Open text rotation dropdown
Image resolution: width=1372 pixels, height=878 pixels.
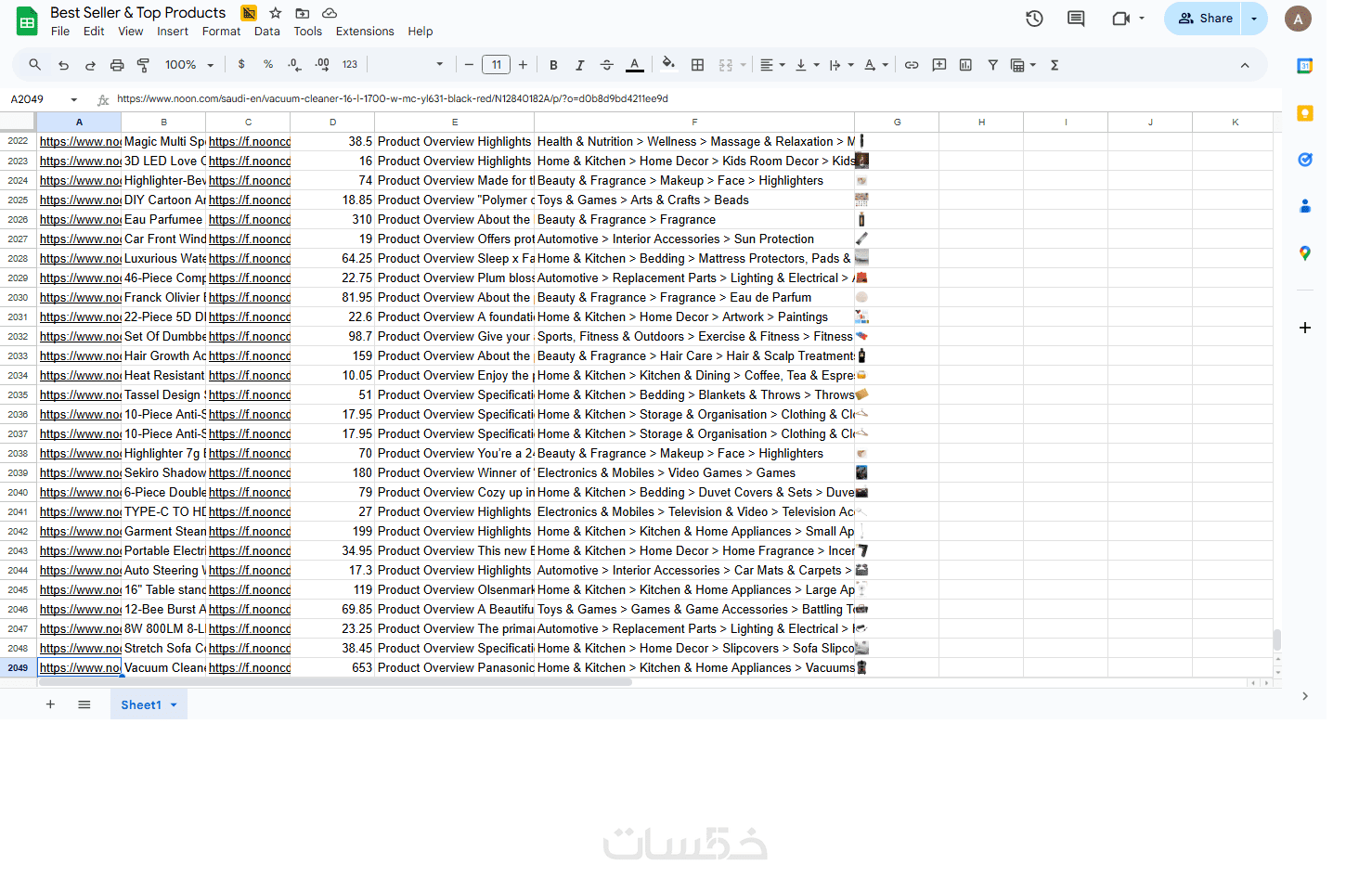click(875, 65)
